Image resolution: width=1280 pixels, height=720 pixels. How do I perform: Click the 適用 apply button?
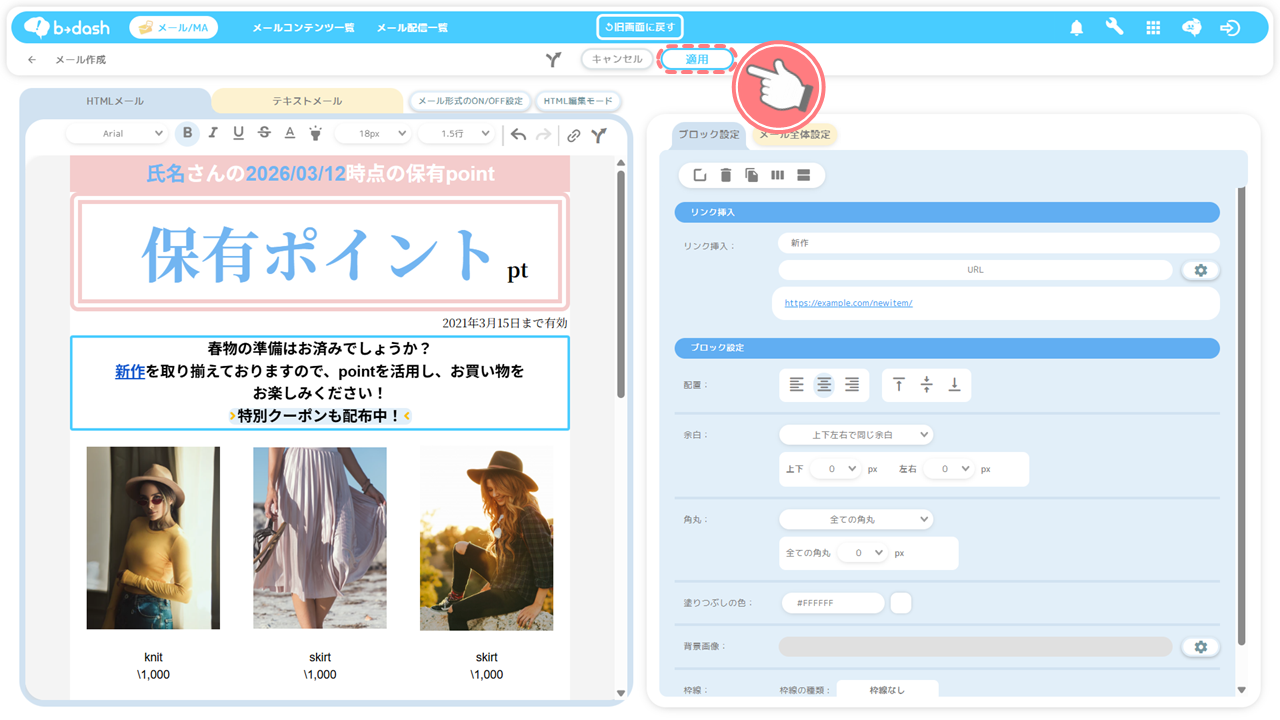pyautogui.click(x=696, y=60)
